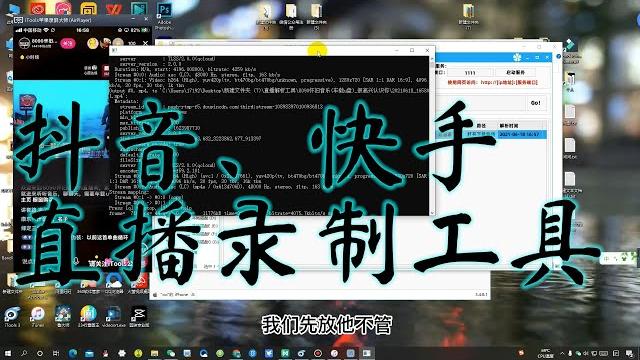Viewport: 640px width, 360px height.
Task: Launch Microsoft Edge from taskbar
Action: tap(73, 353)
